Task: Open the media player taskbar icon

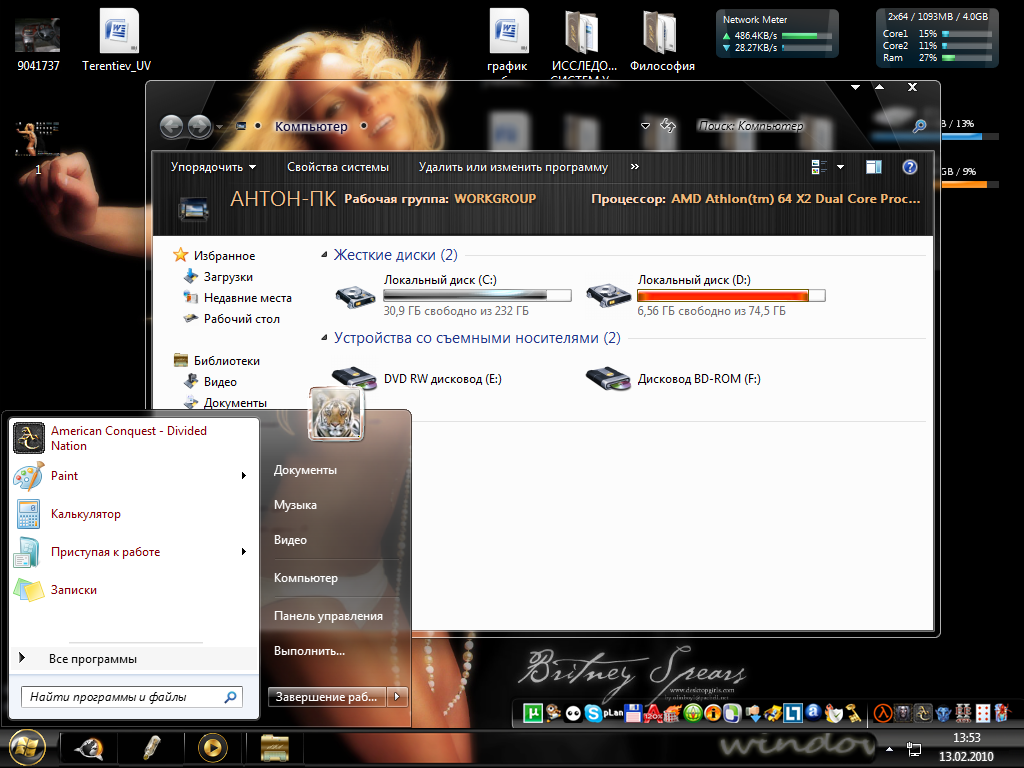Action: [x=212, y=748]
